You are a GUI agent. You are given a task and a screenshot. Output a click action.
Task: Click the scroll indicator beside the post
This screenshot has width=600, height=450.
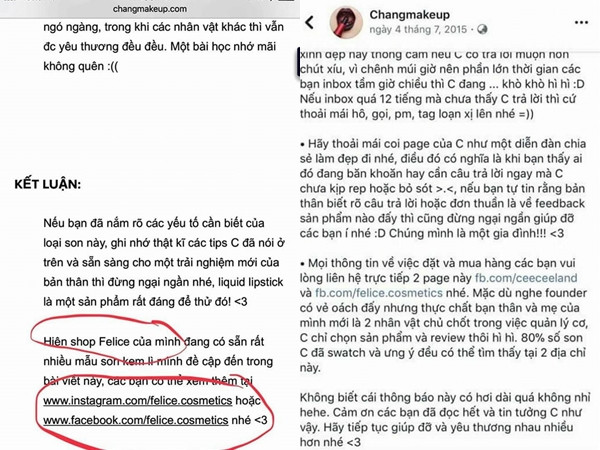click(x=298, y=63)
